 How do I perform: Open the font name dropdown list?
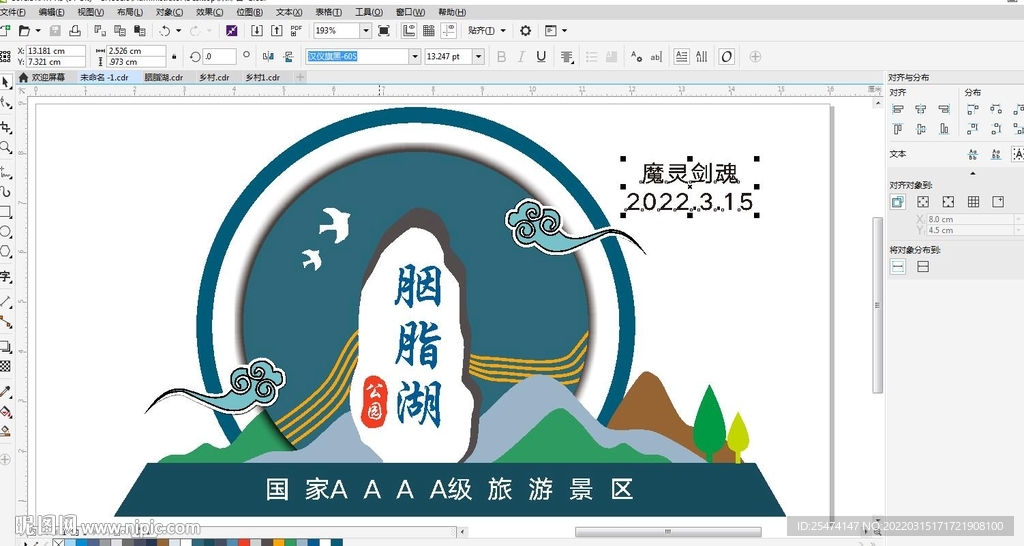[415, 57]
